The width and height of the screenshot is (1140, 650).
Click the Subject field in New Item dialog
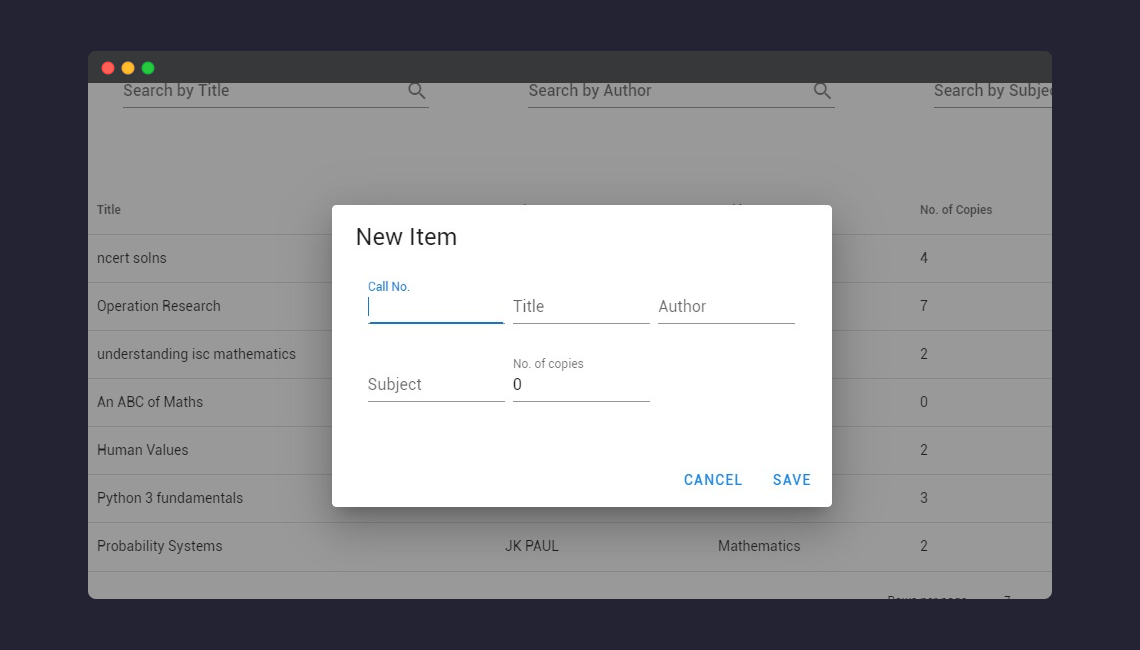[x=435, y=385]
